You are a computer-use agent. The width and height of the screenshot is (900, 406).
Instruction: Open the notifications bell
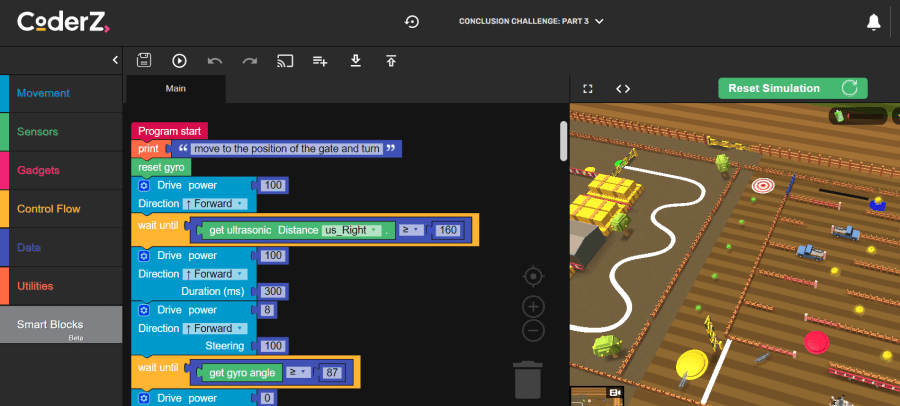pos(873,22)
